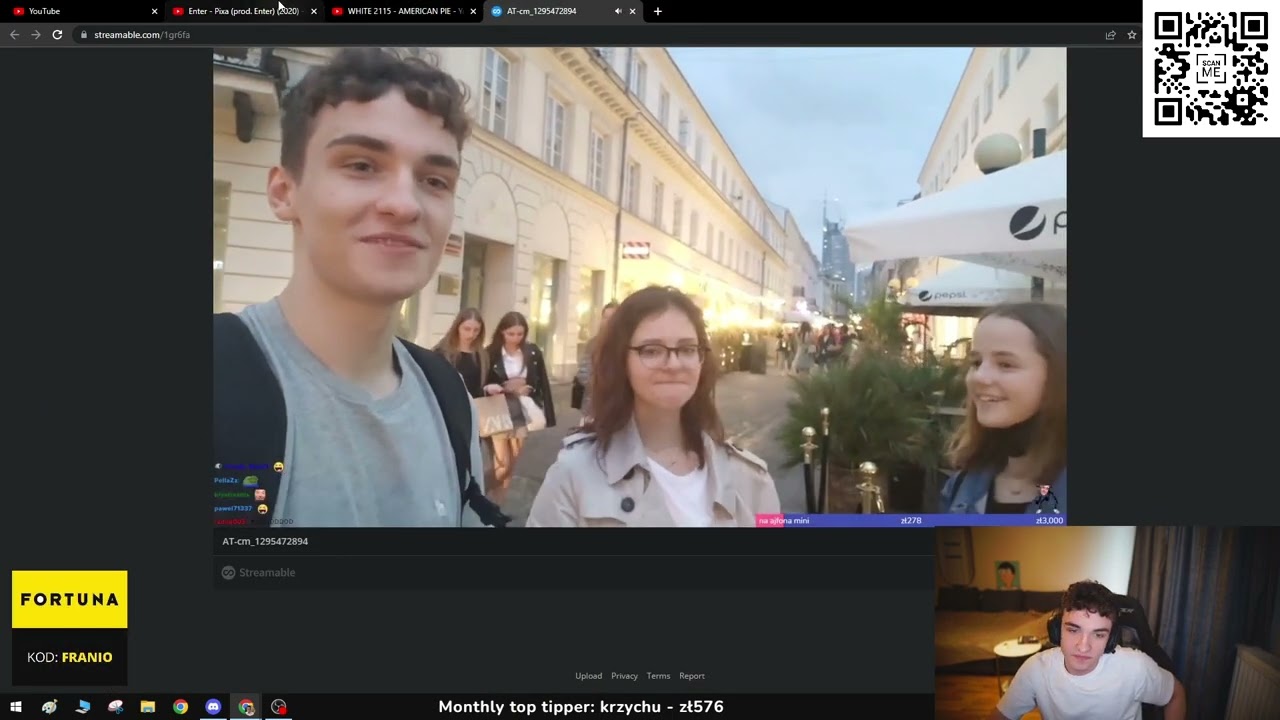The height and width of the screenshot is (720, 1280).
Task: Click the Monthly top tipper text
Action: (581, 707)
